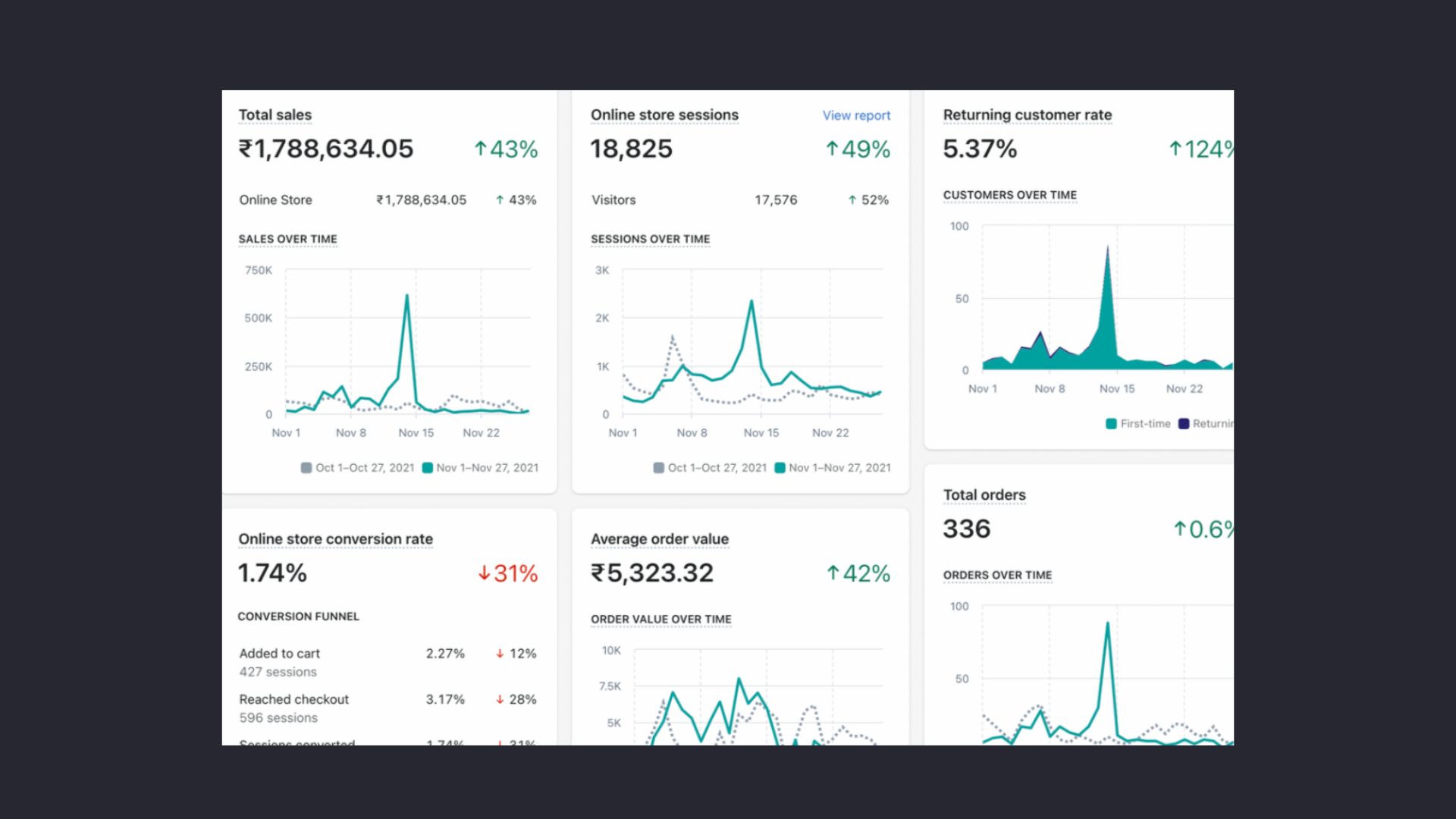Click the teal First-time legend swatch
Screen dimensions: 1456x819
tap(1111, 424)
